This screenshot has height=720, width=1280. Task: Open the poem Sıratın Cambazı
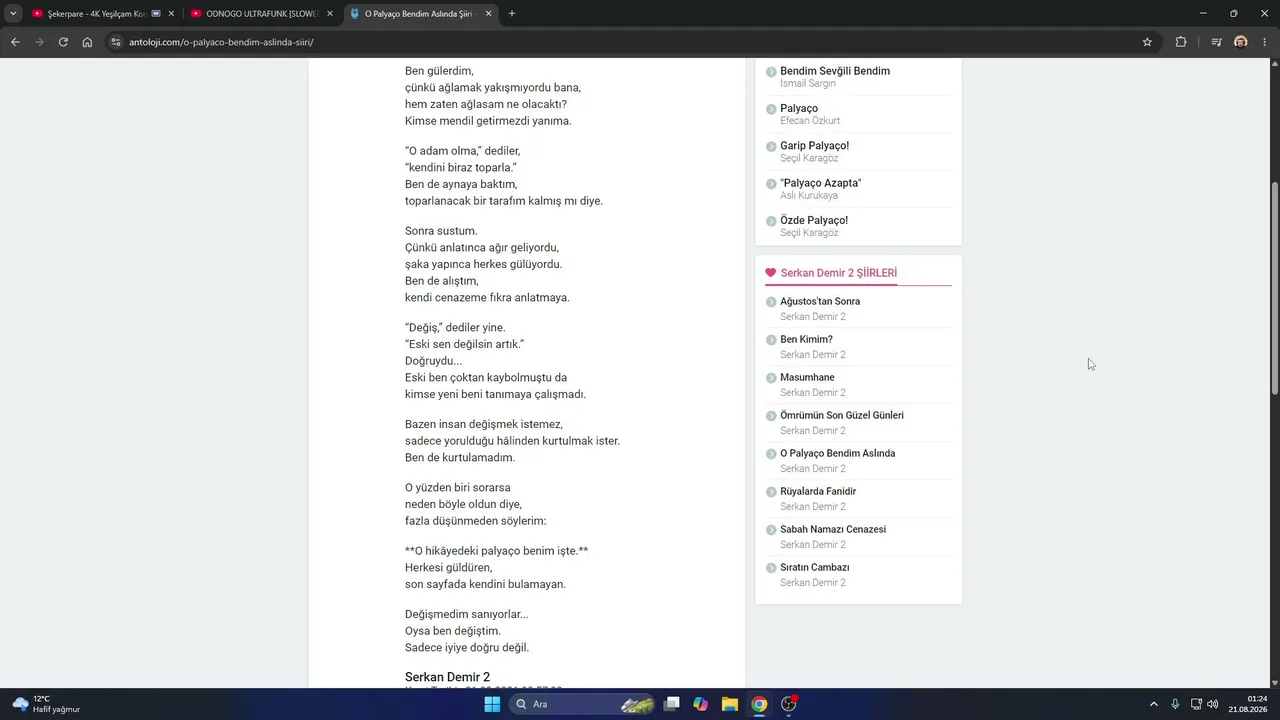tap(815, 567)
